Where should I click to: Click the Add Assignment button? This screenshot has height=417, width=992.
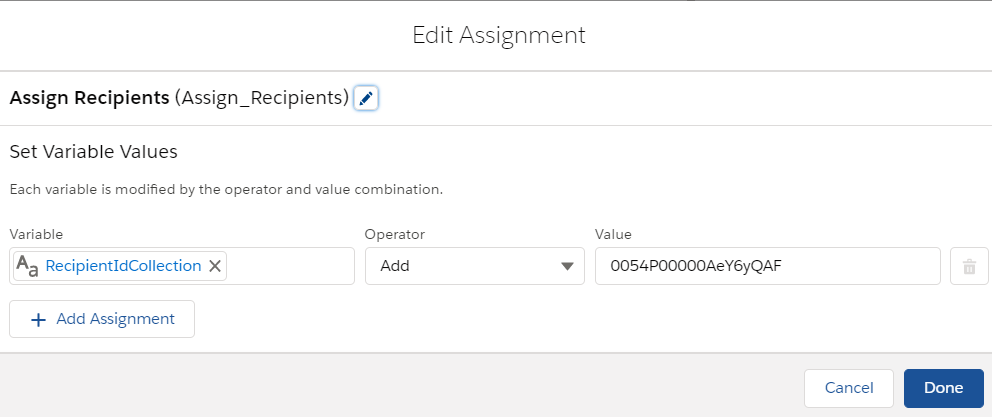pyautogui.click(x=102, y=319)
